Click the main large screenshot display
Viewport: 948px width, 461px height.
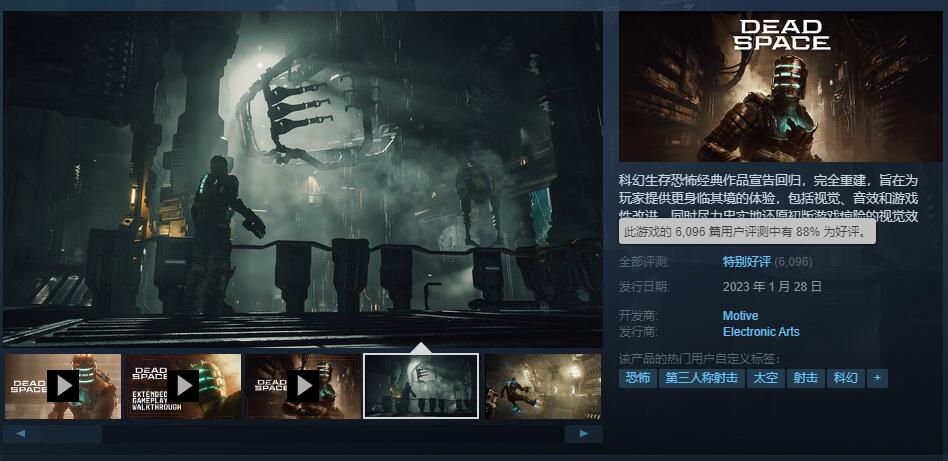coord(303,179)
